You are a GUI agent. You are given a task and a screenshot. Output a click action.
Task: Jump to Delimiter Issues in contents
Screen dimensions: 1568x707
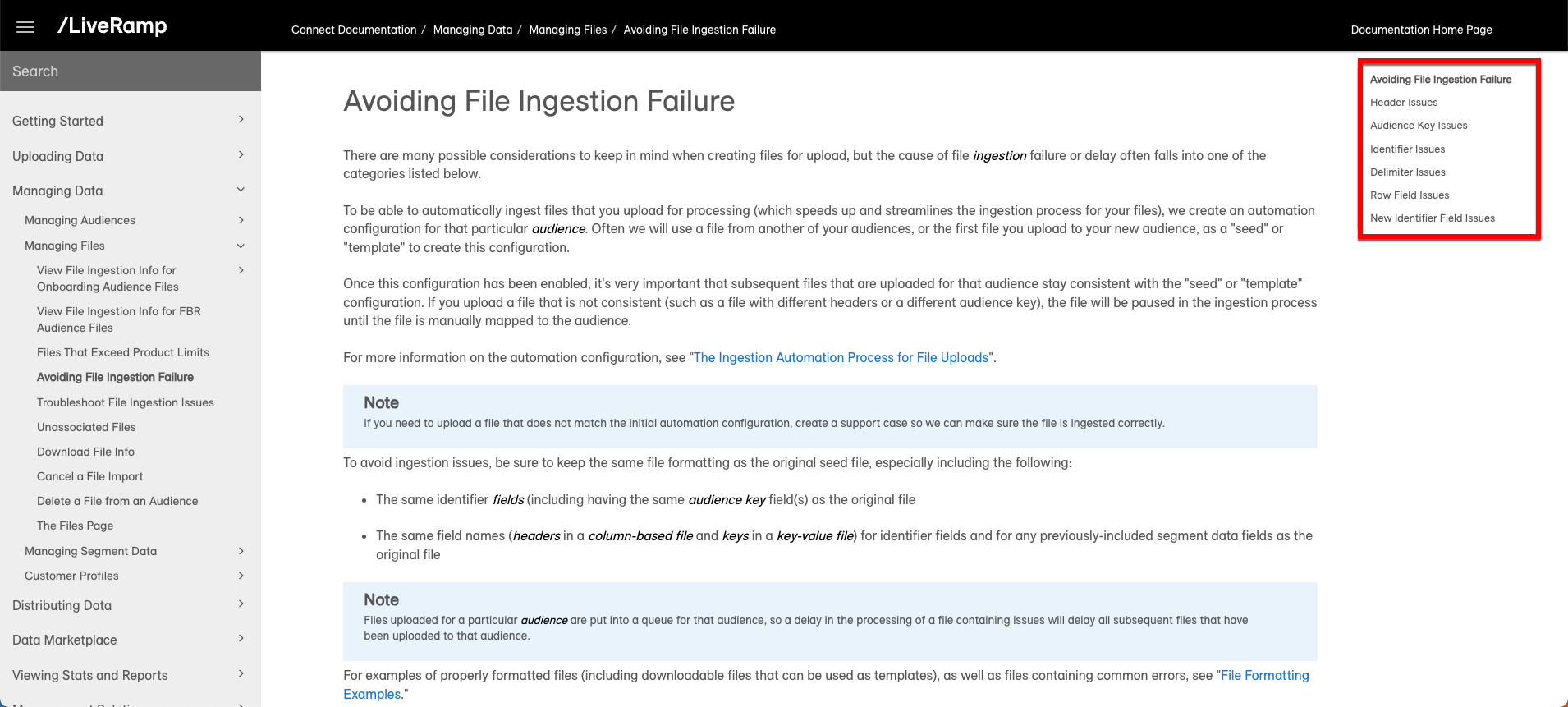[1407, 172]
